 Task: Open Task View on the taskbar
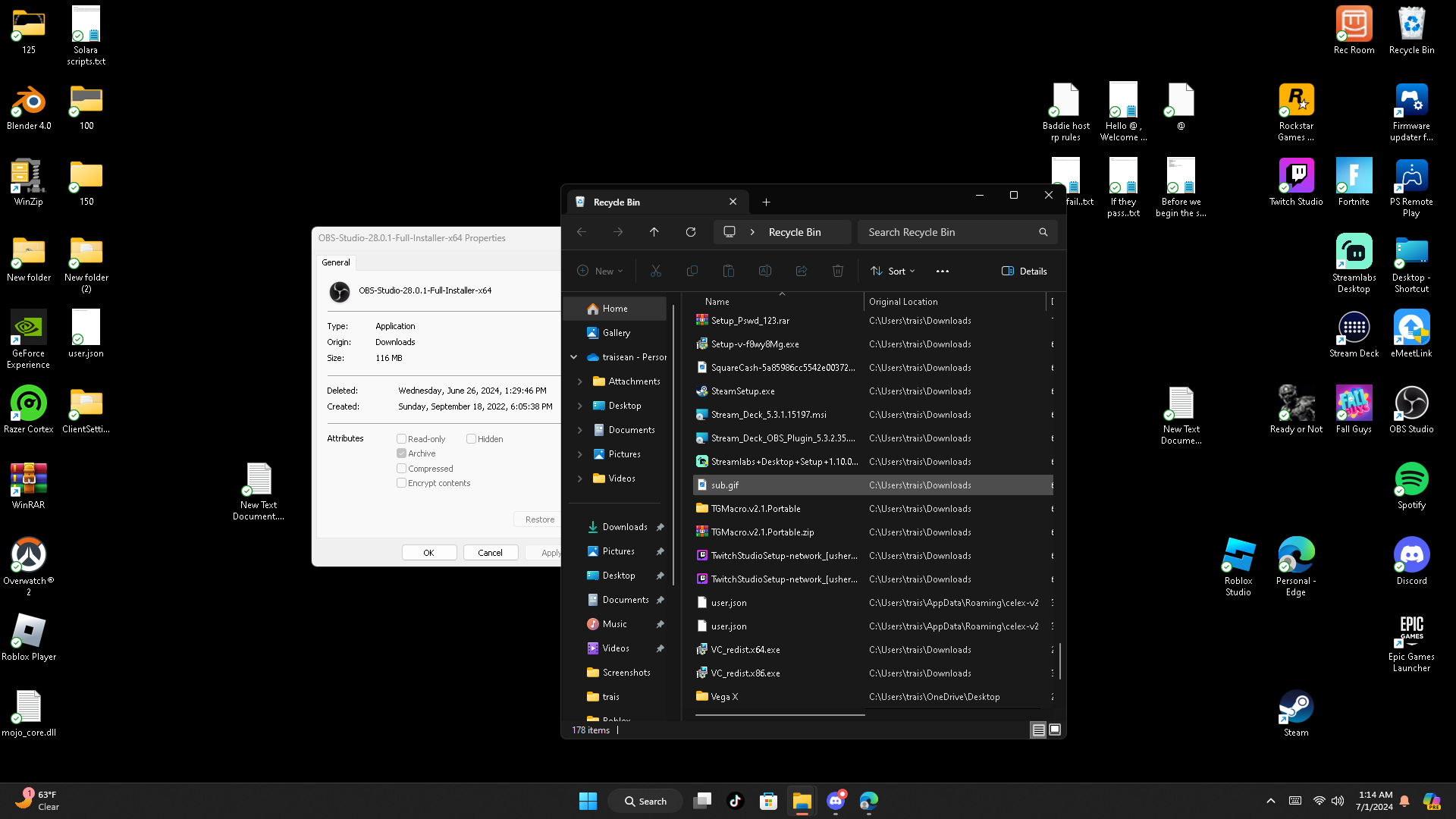[x=702, y=801]
